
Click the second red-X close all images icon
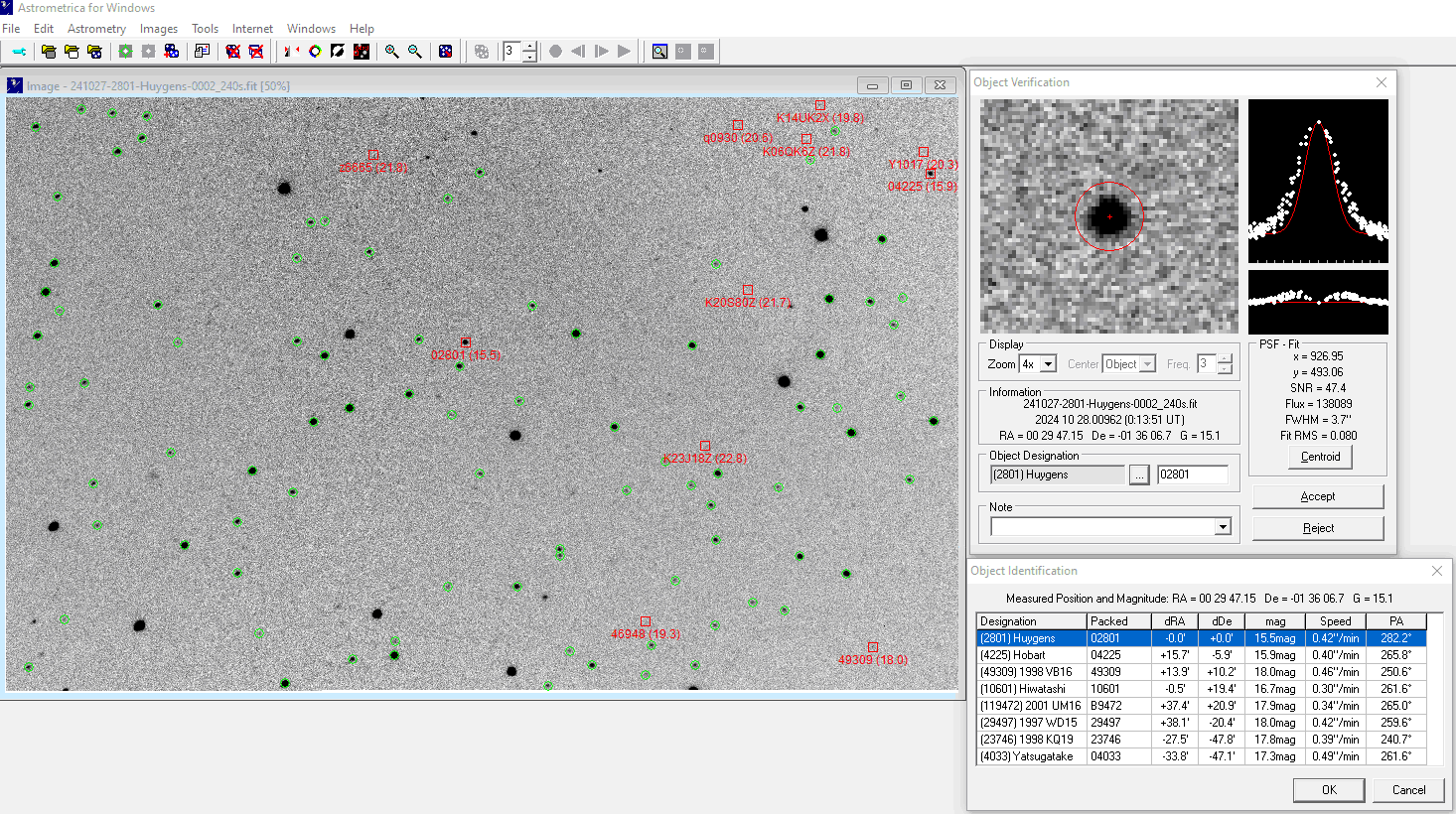tap(255, 52)
